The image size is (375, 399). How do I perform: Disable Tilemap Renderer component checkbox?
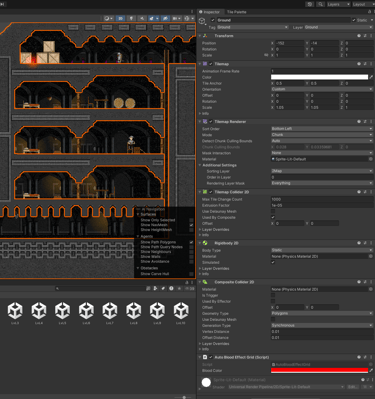coord(211,122)
